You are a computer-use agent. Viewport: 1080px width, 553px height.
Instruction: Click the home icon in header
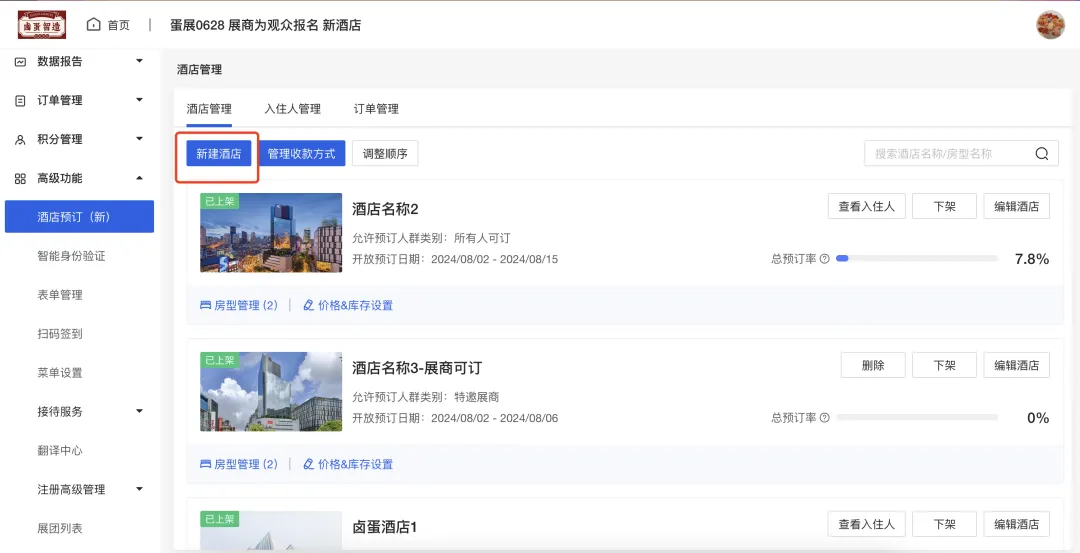click(94, 24)
